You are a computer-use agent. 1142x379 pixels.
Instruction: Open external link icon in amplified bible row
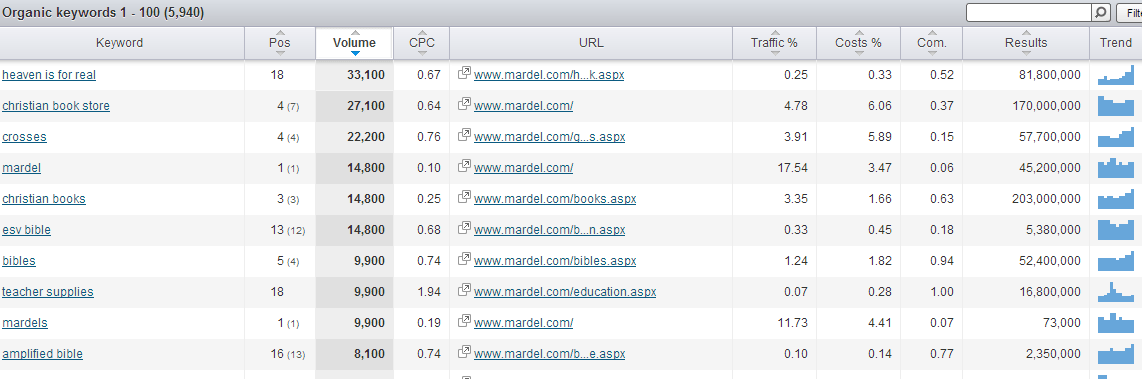click(x=463, y=353)
